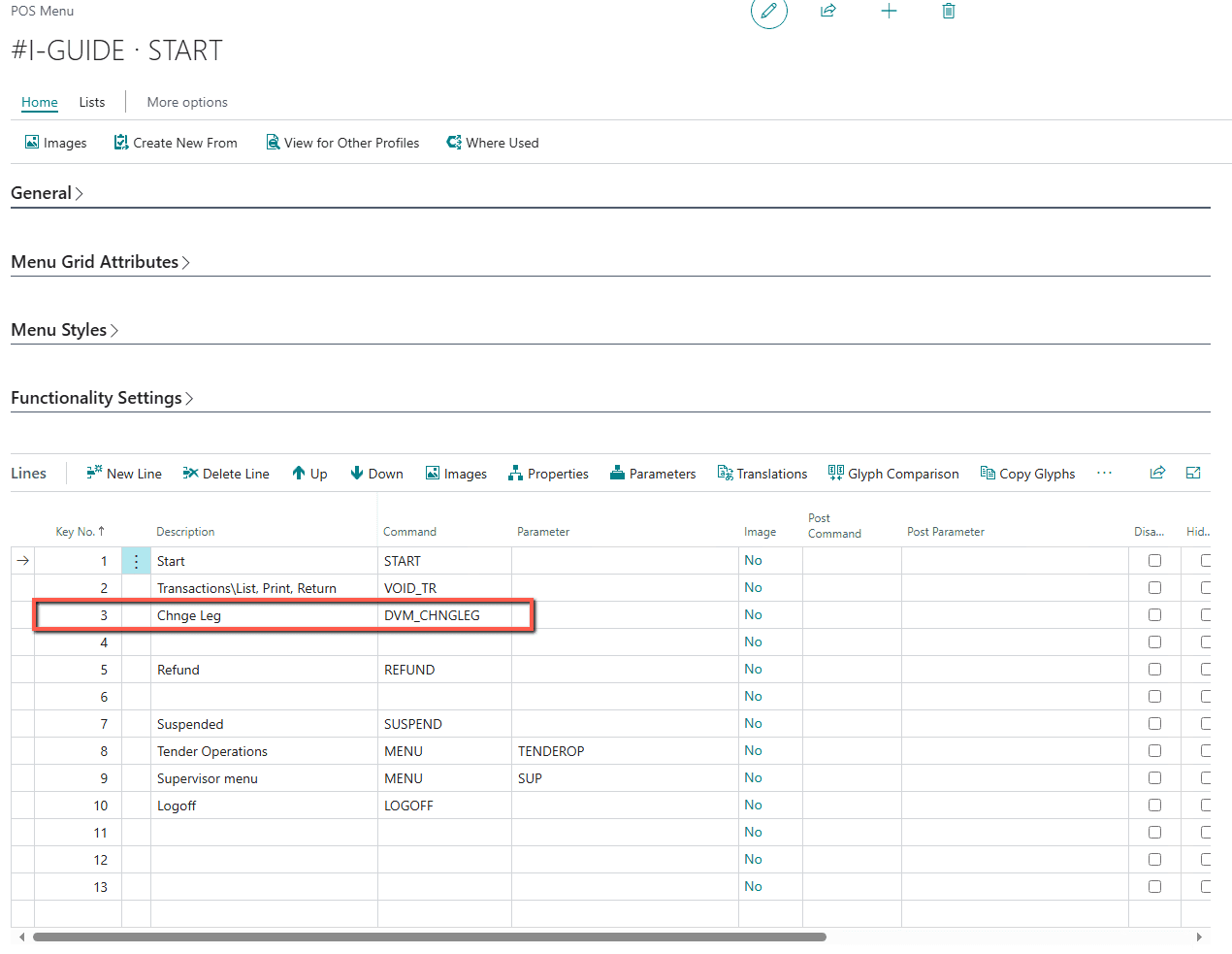
Task: Open View for Other Profiles
Action: (342, 143)
